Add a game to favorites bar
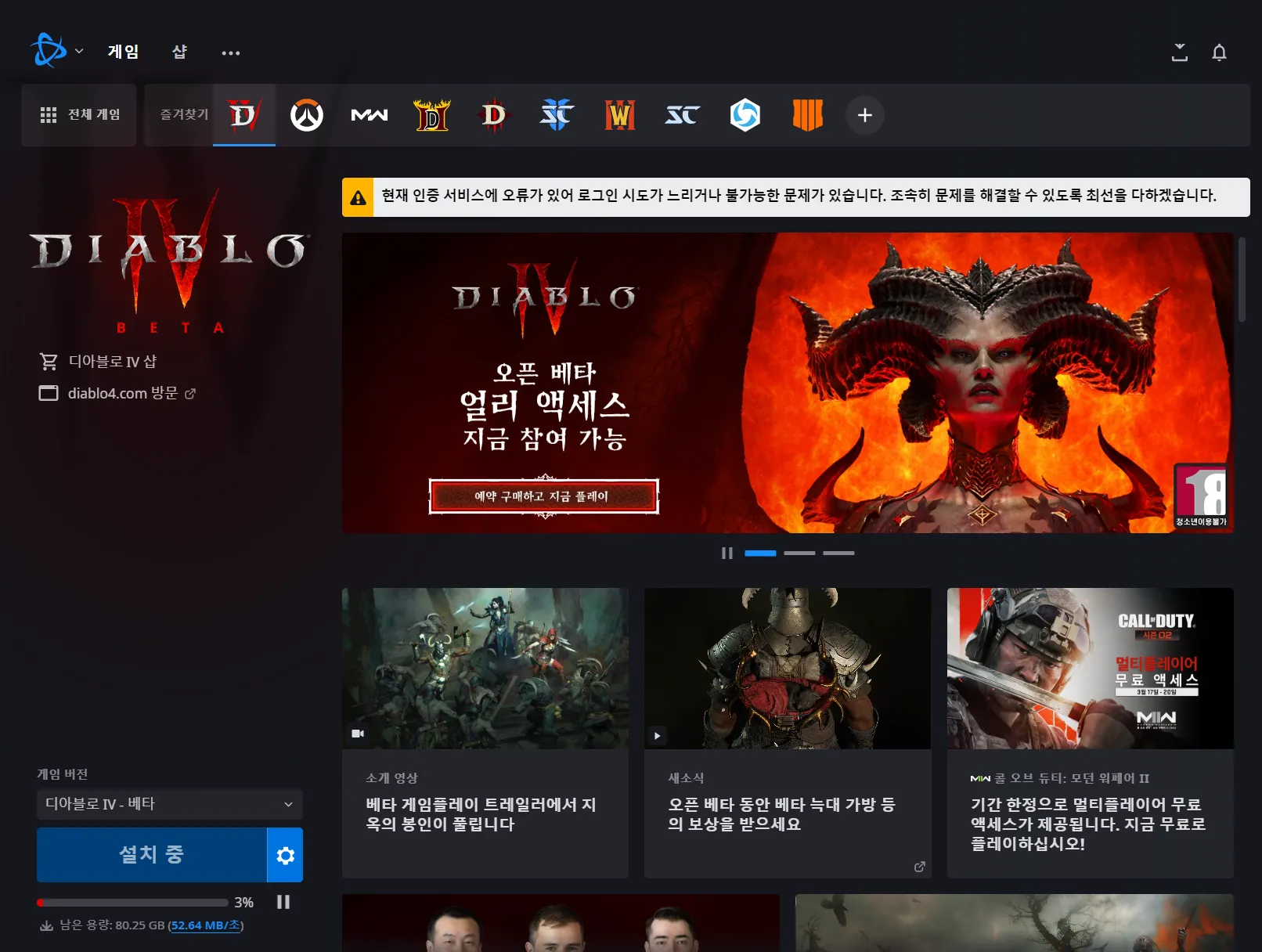This screenshot has width=1262, height=952. pos(865,115)
